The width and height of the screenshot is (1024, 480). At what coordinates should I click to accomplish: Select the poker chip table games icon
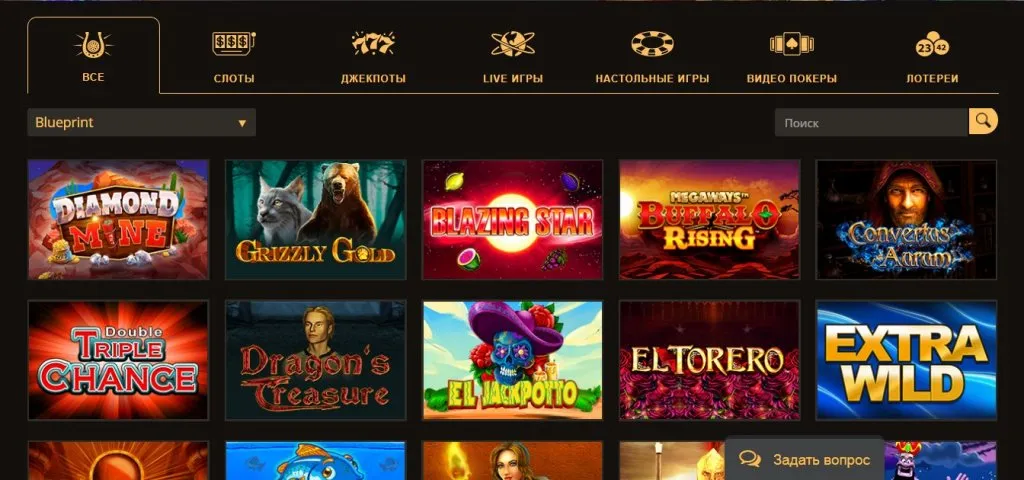click(652, 44)
